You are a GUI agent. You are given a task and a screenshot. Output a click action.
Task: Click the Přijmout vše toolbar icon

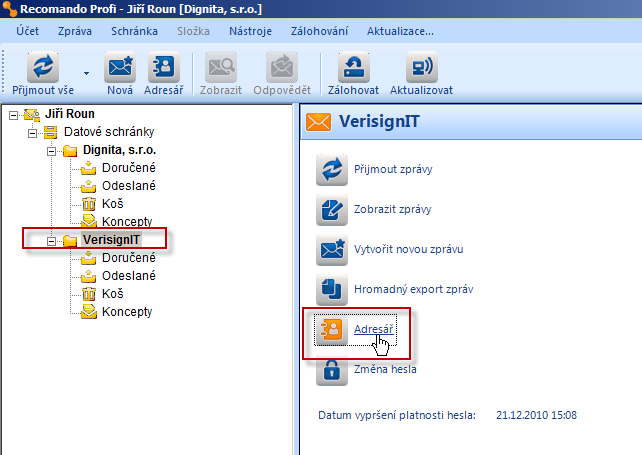(x=43, y=67)
